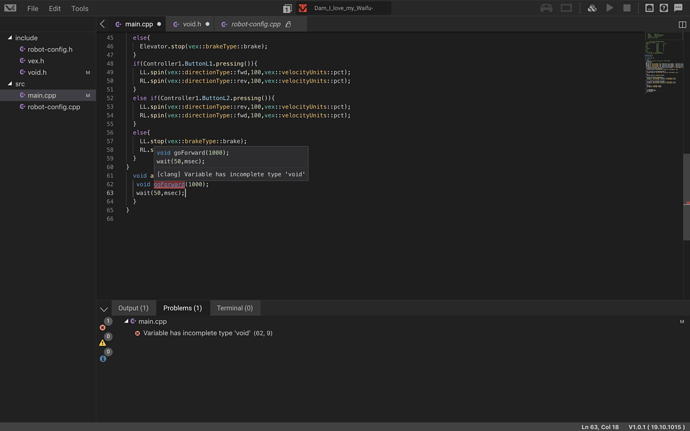This screenshot has width=690, height=431.
Task: Open the File menu
Action: [33, 8]
